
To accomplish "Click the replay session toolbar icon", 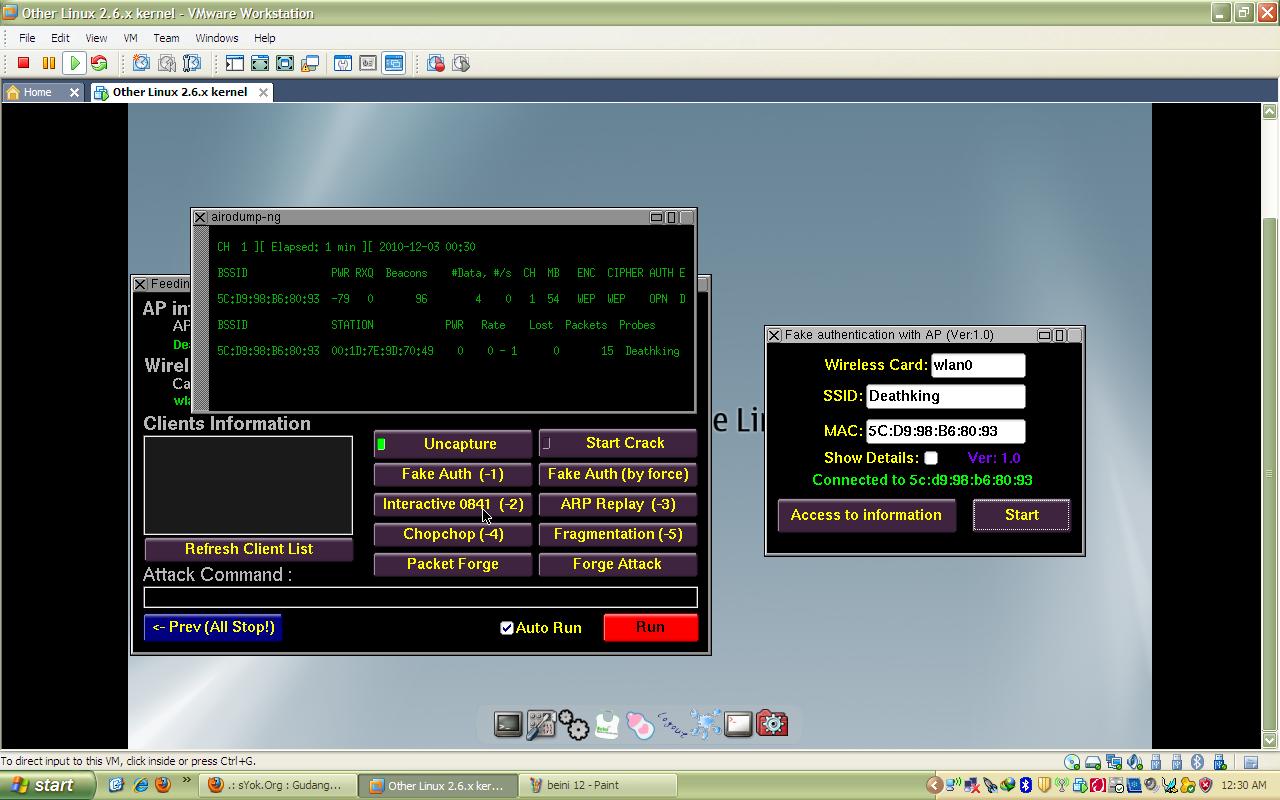I will (461, 63).
